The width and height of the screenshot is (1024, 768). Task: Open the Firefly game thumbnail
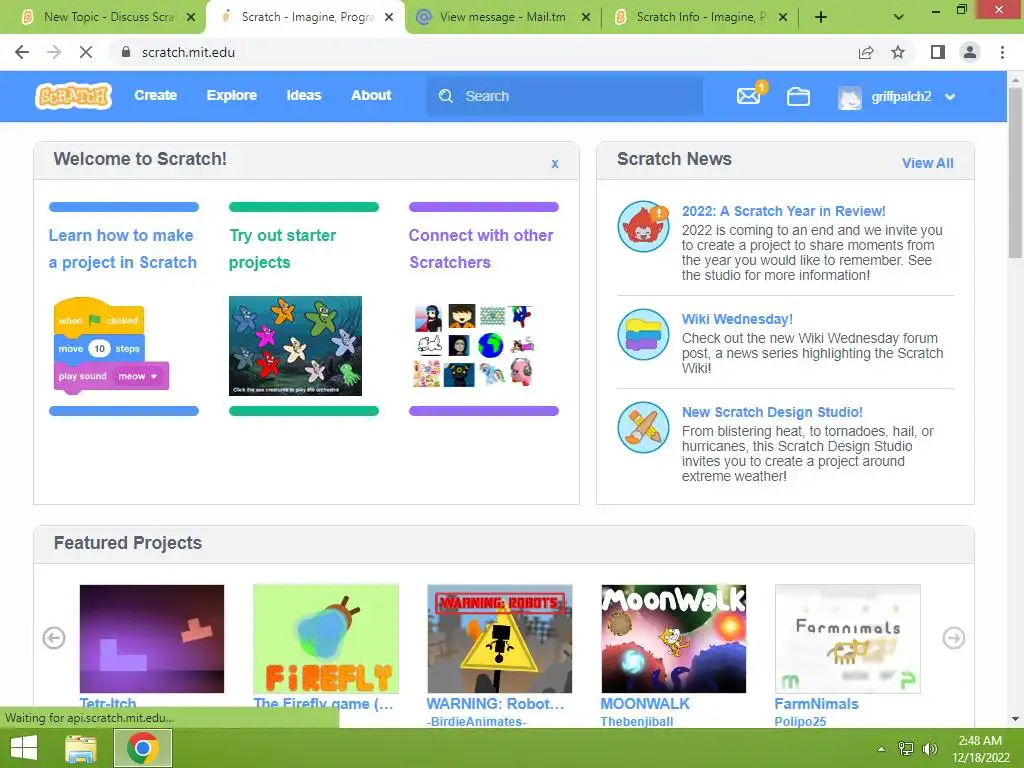point(326,639)
